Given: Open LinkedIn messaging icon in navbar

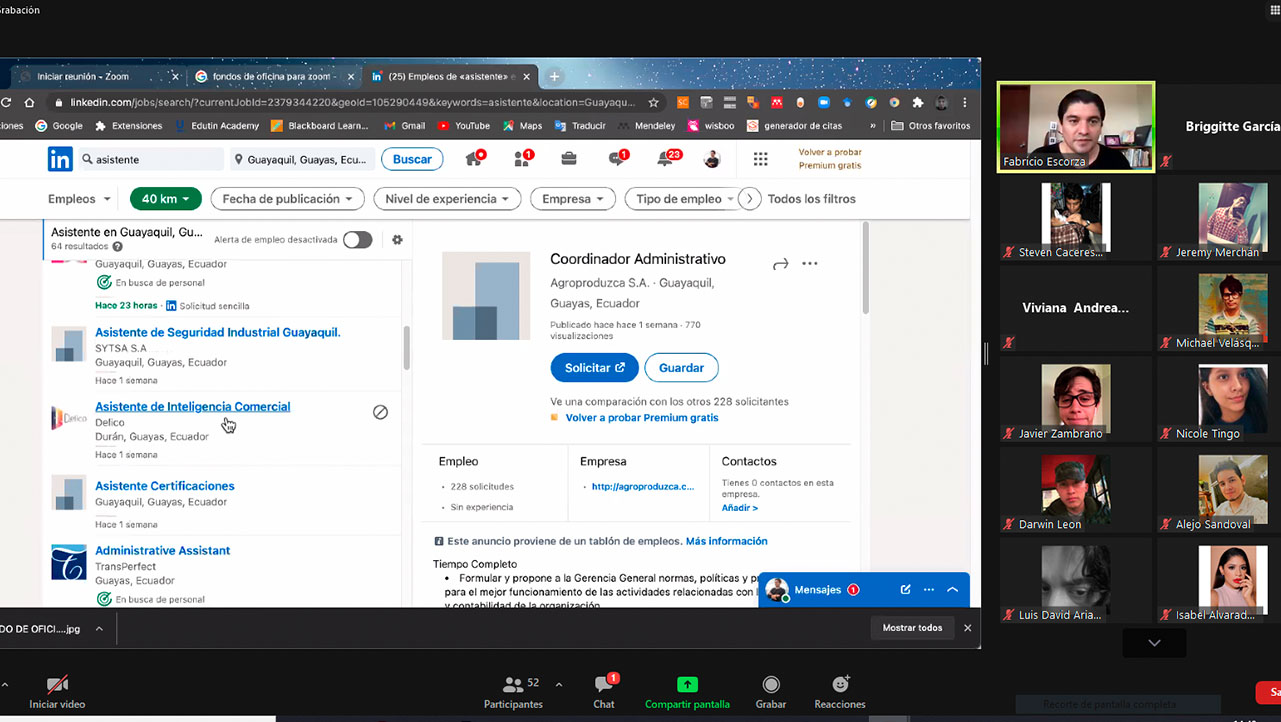Looking at the screenshot, I should pos(617,159).
